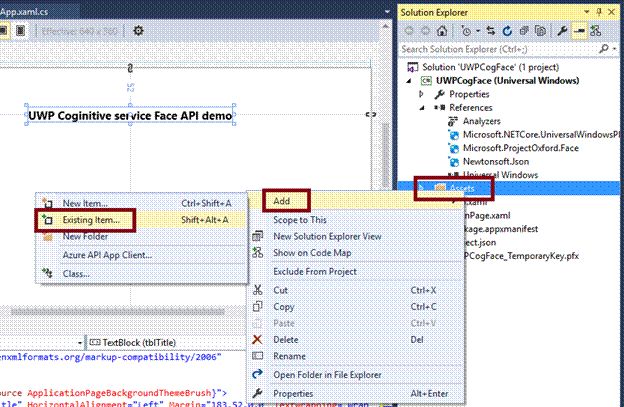The width and height of the screenshot is (624, 407).
Task: Click the Collapse All icon
Action: 524,31
